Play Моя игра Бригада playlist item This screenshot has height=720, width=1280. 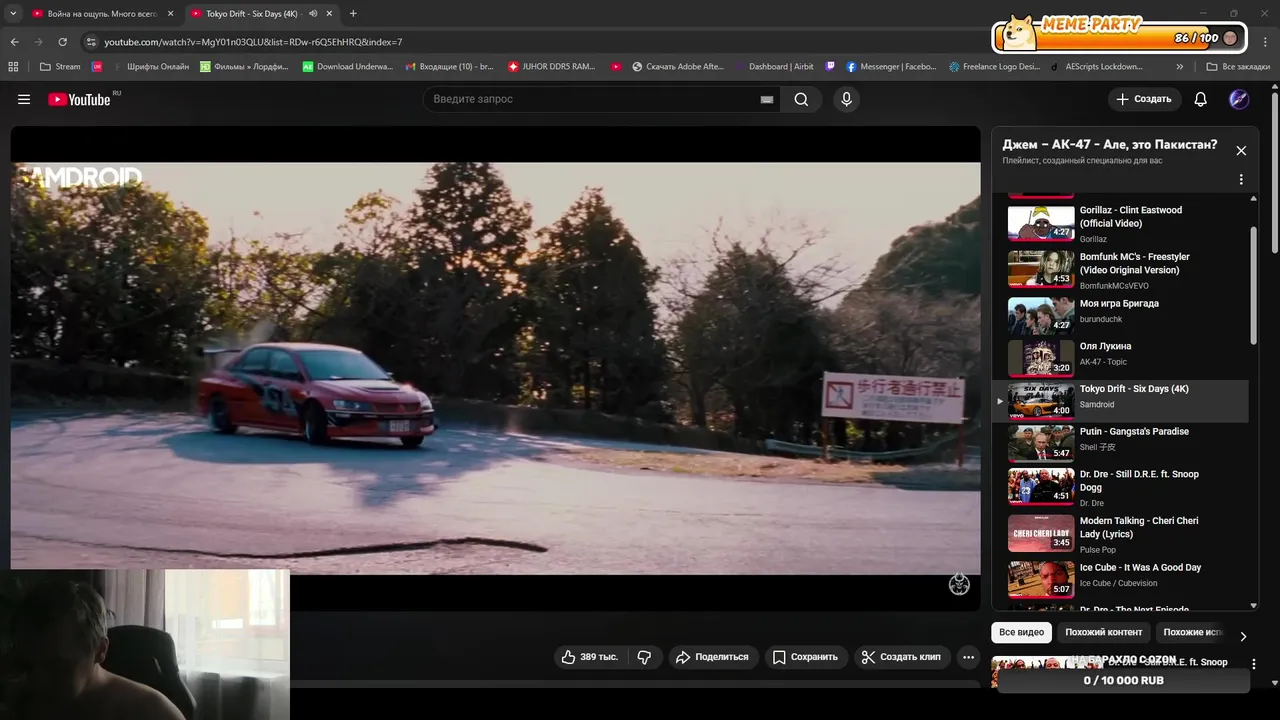(x=1121, y=314)
